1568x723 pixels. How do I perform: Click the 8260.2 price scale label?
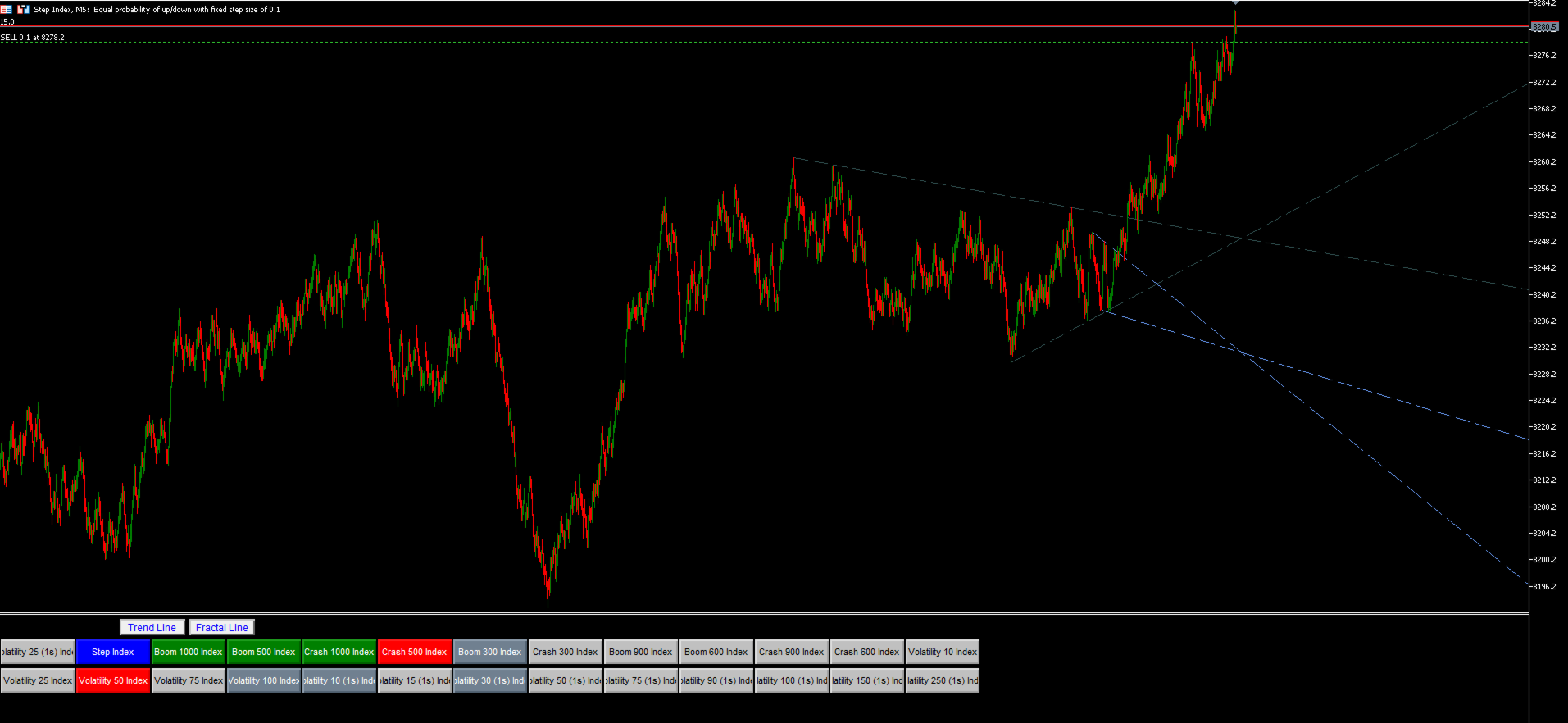1544,162
